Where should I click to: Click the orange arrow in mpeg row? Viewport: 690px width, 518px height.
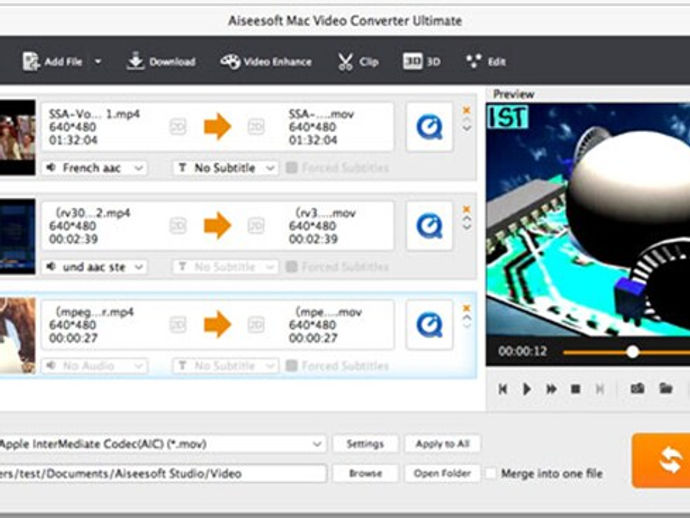[217, 325]
